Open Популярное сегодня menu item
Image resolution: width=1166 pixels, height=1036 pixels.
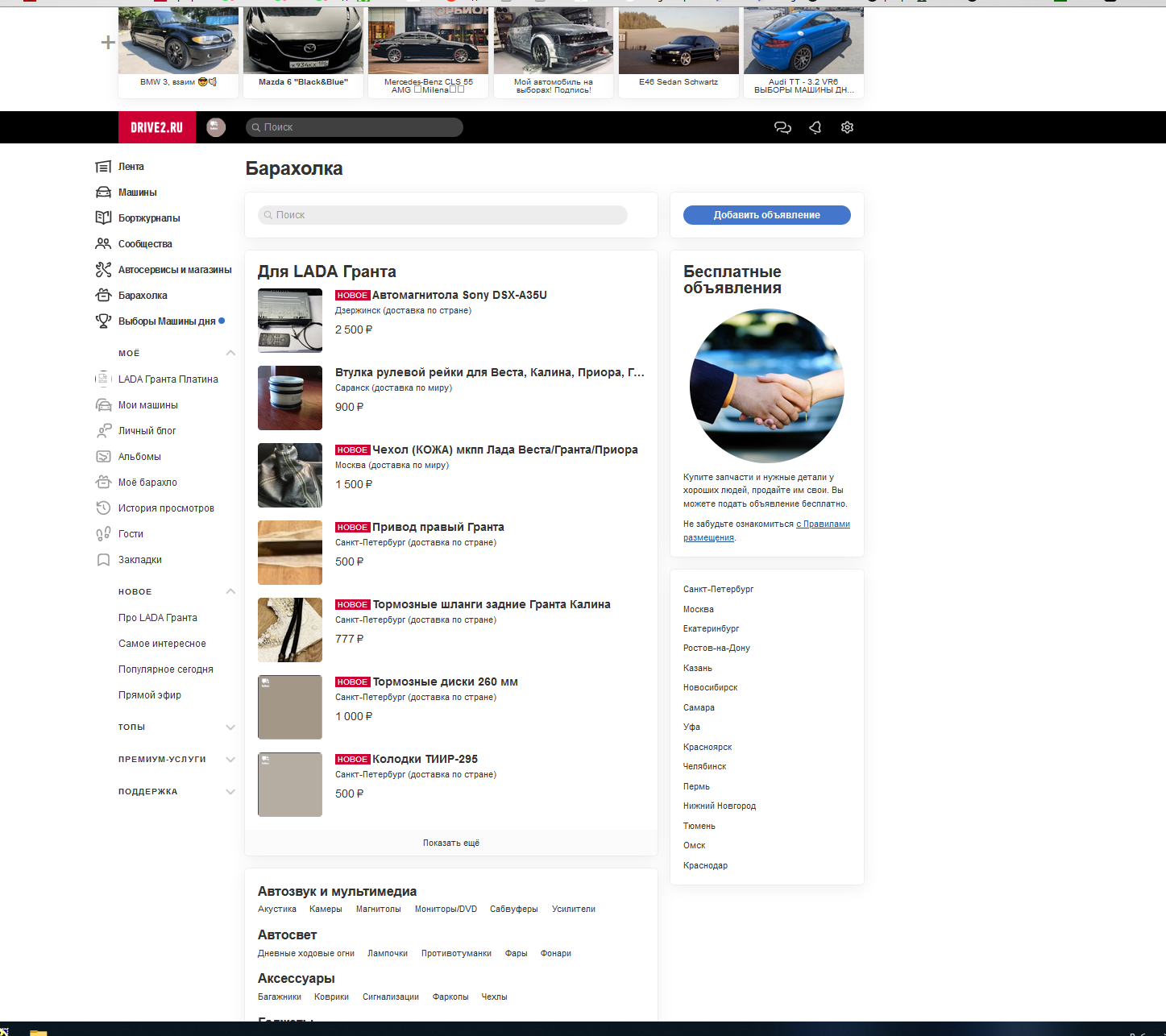pos(166,669)
